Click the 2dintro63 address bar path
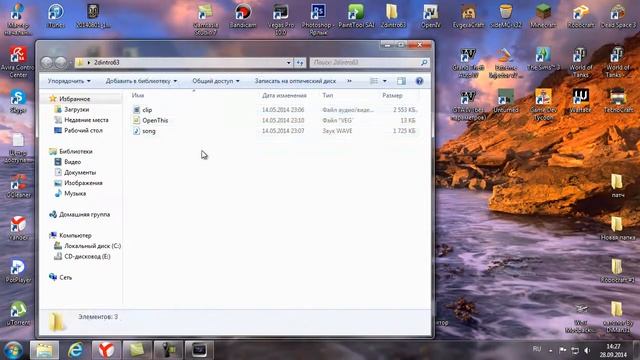 (107, 62)
